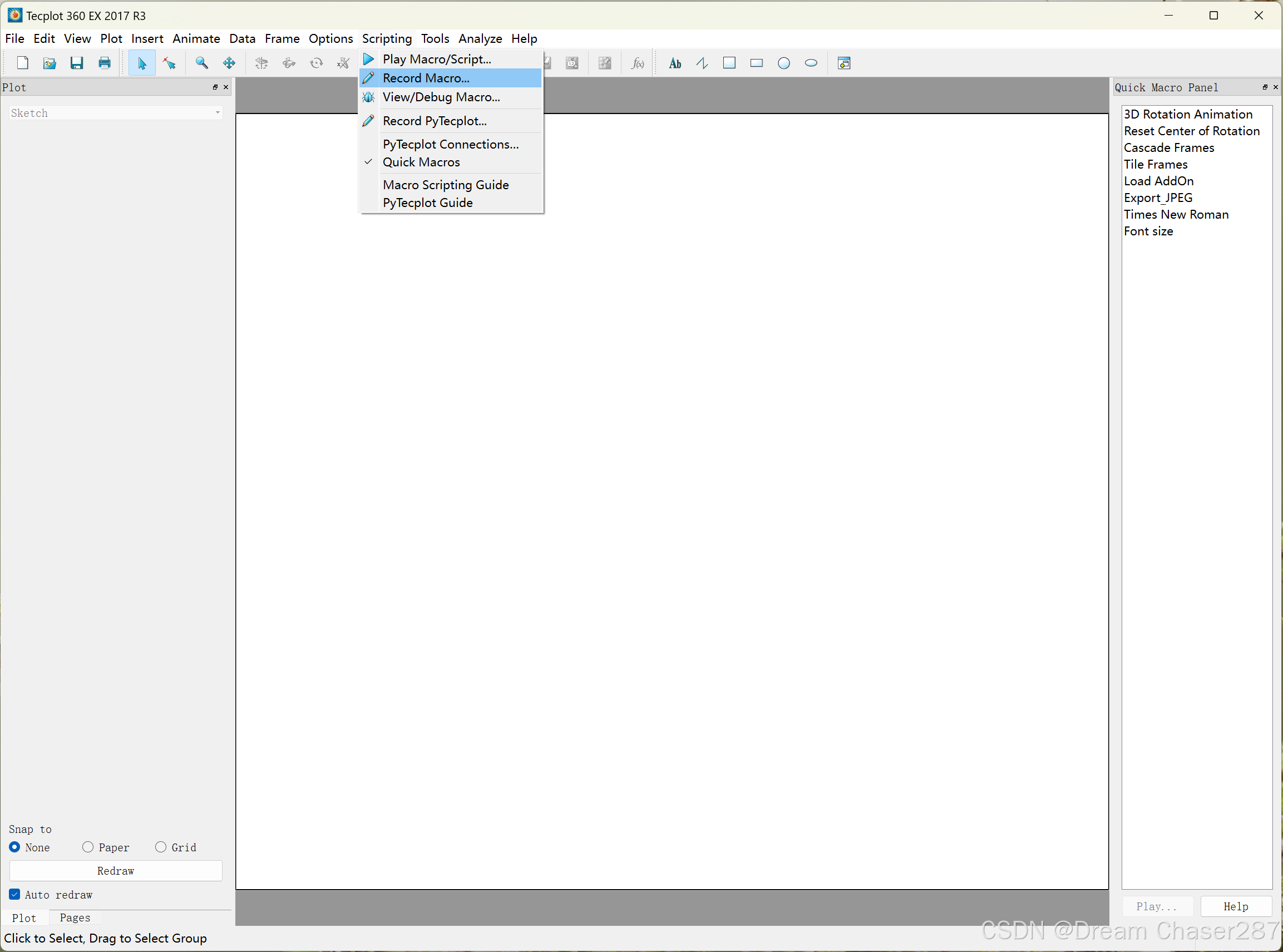Undock the Plot sidebar panel
The height and width of the screenshot is (952, 1283).
coord(215,87)
